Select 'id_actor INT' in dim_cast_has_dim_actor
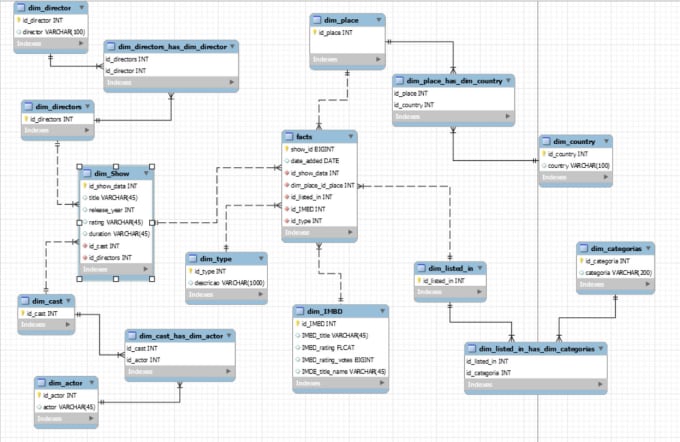The image size is (680, 442). coord(180,360)
